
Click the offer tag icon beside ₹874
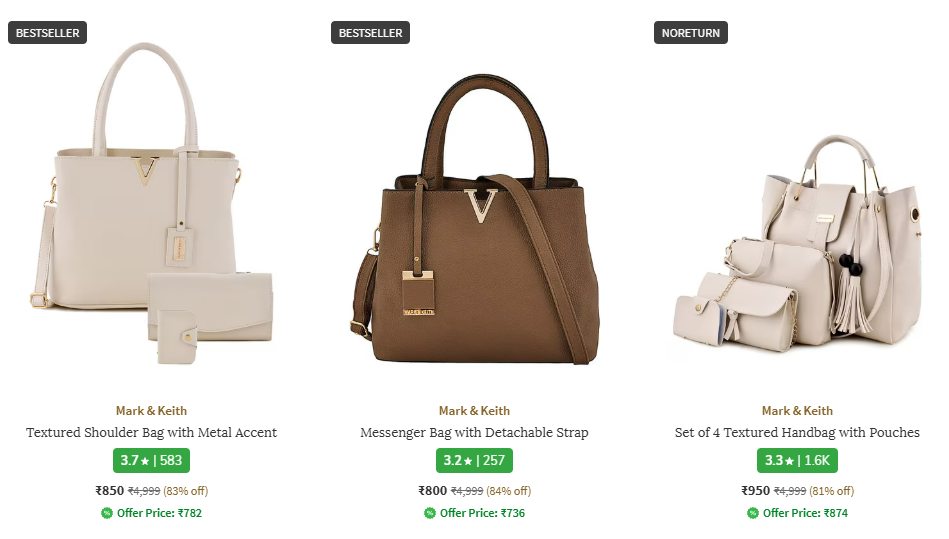(x=753, y=513)
